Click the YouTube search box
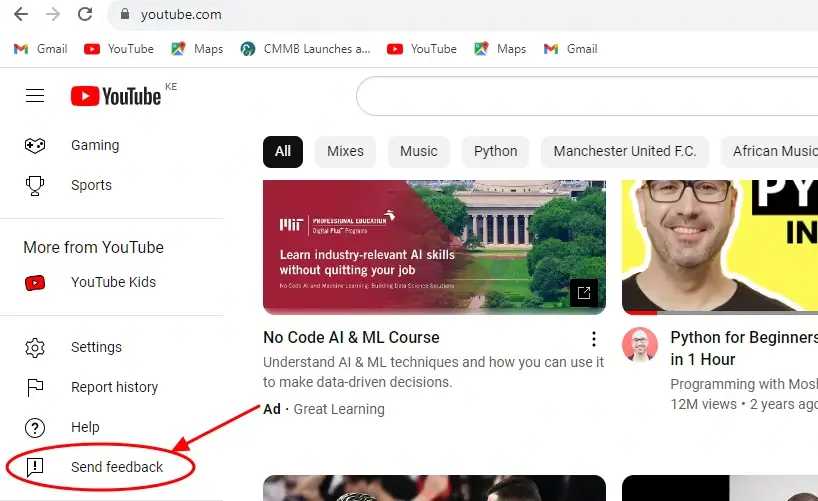818x501 pixels. [x=587, y=96]
